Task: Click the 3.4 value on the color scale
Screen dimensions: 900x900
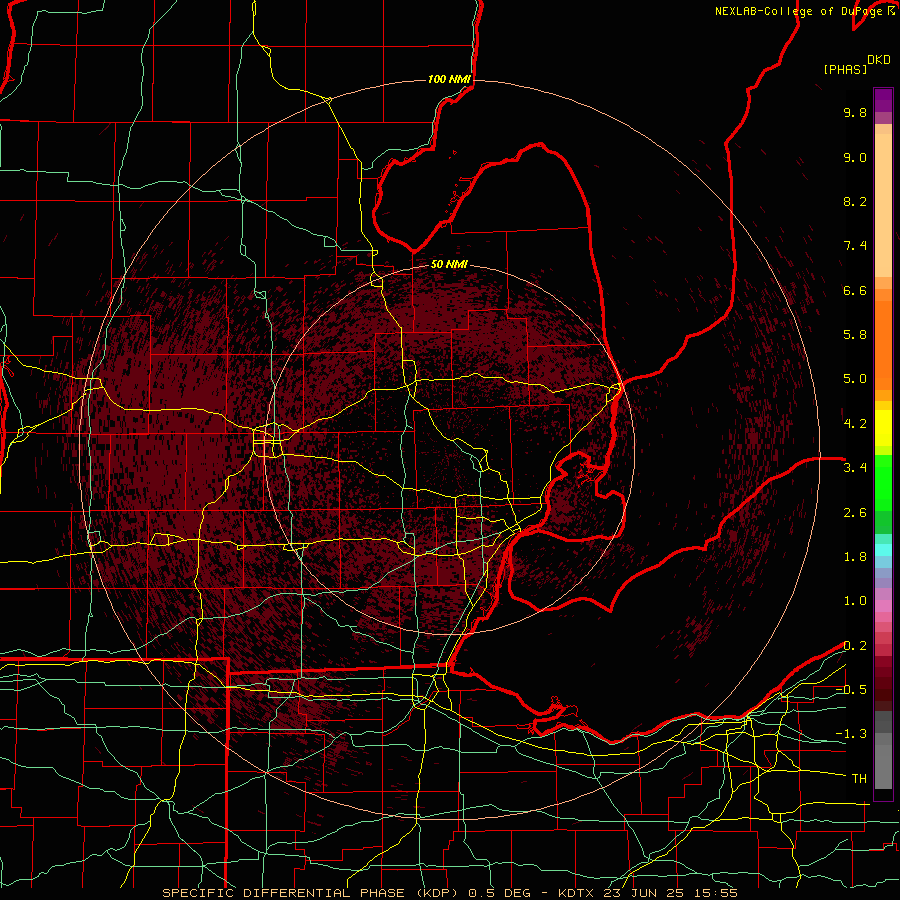Action: tap(855, 468)
